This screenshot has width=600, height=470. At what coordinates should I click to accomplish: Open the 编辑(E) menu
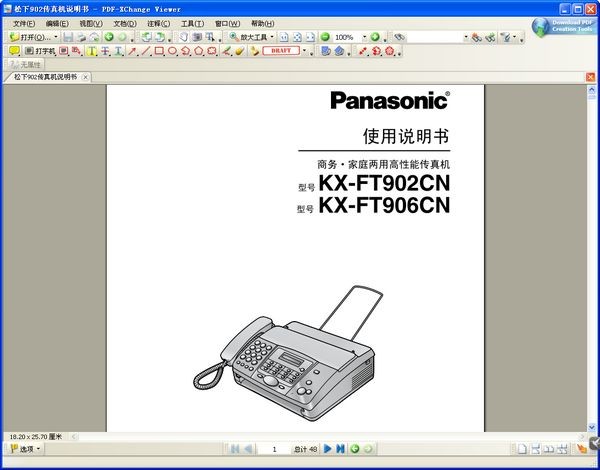tap(57, 24)
